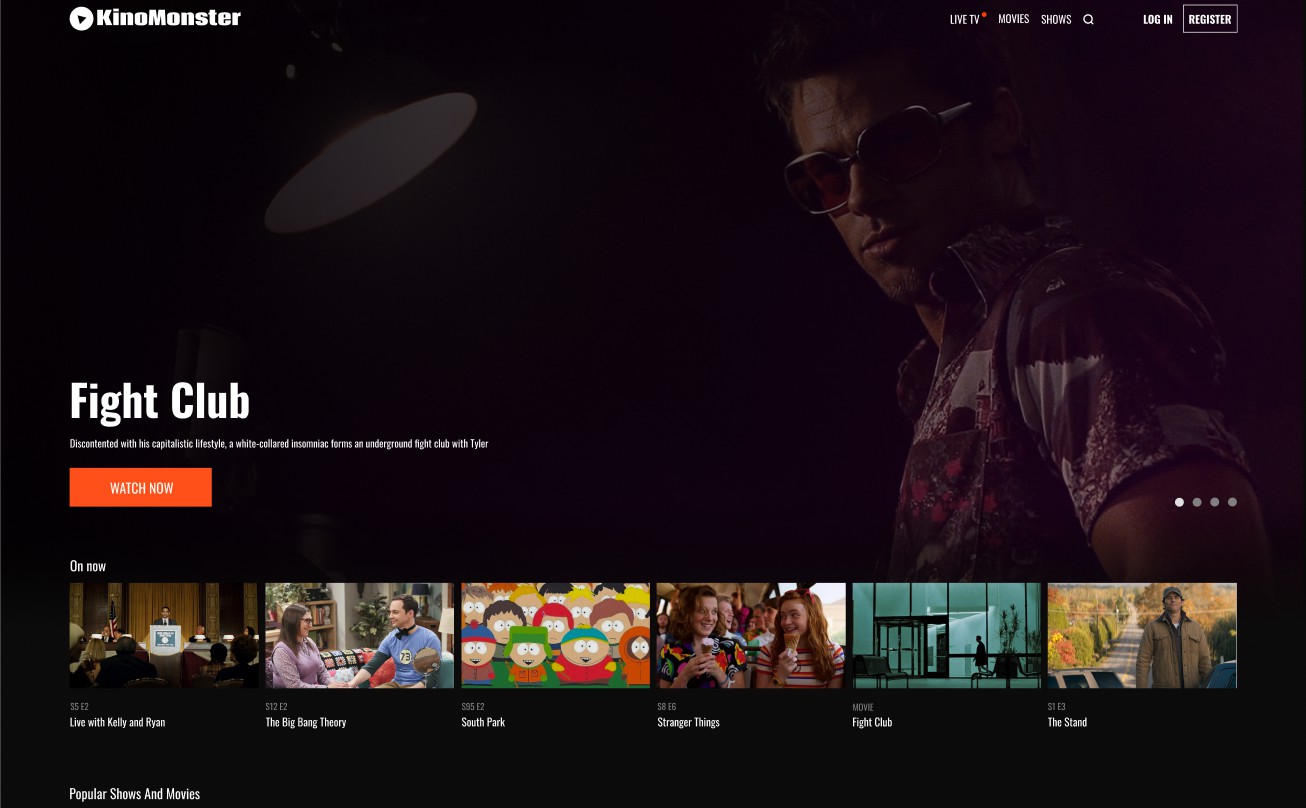1306x808 pixels.
Task: Go to the Movies section
Action: click(x=1013, y=19)
